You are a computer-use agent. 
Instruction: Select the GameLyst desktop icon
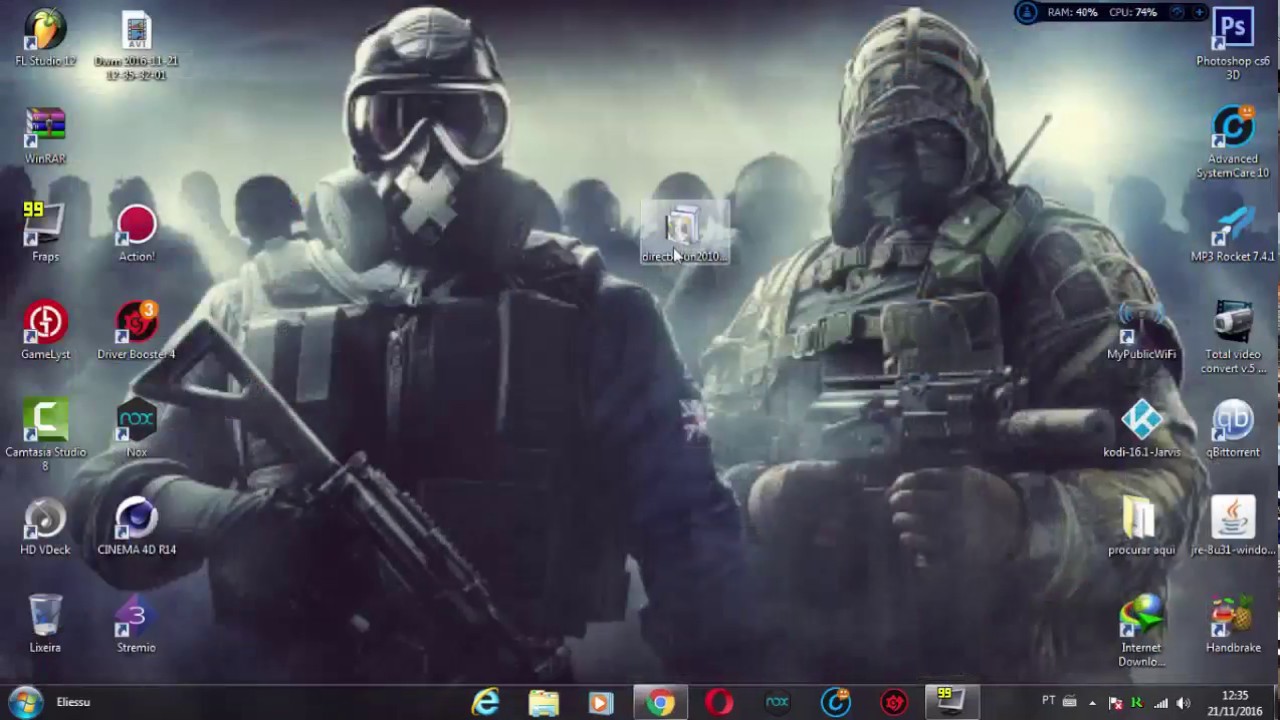pyautogui.click(x=45, y=330)
